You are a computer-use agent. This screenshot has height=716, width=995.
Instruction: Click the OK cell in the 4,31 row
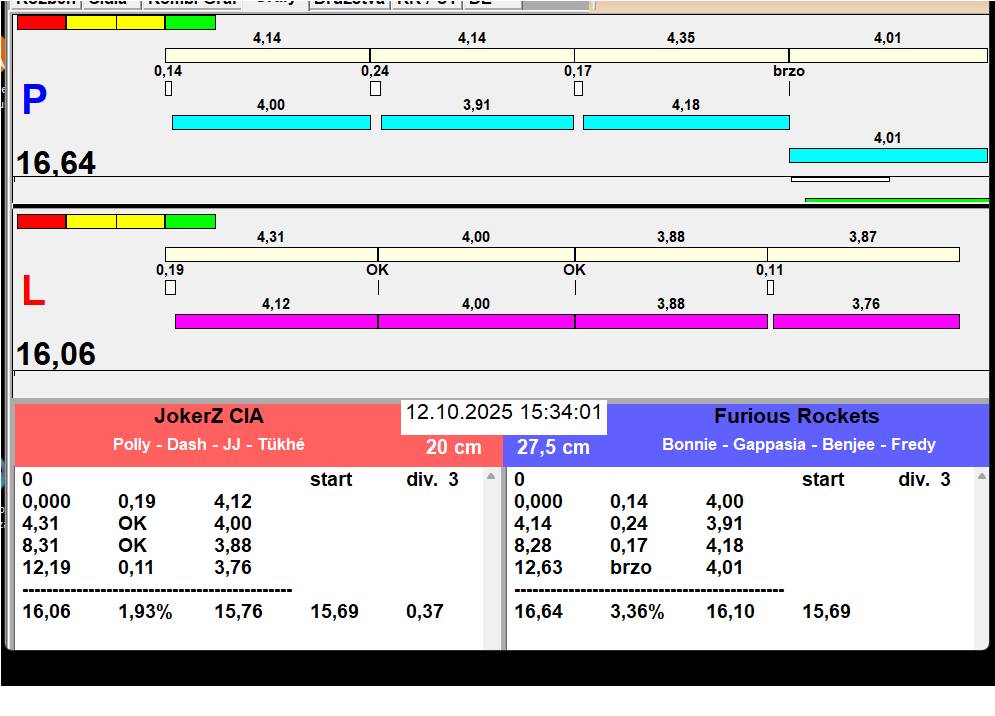tap(132, 524)
